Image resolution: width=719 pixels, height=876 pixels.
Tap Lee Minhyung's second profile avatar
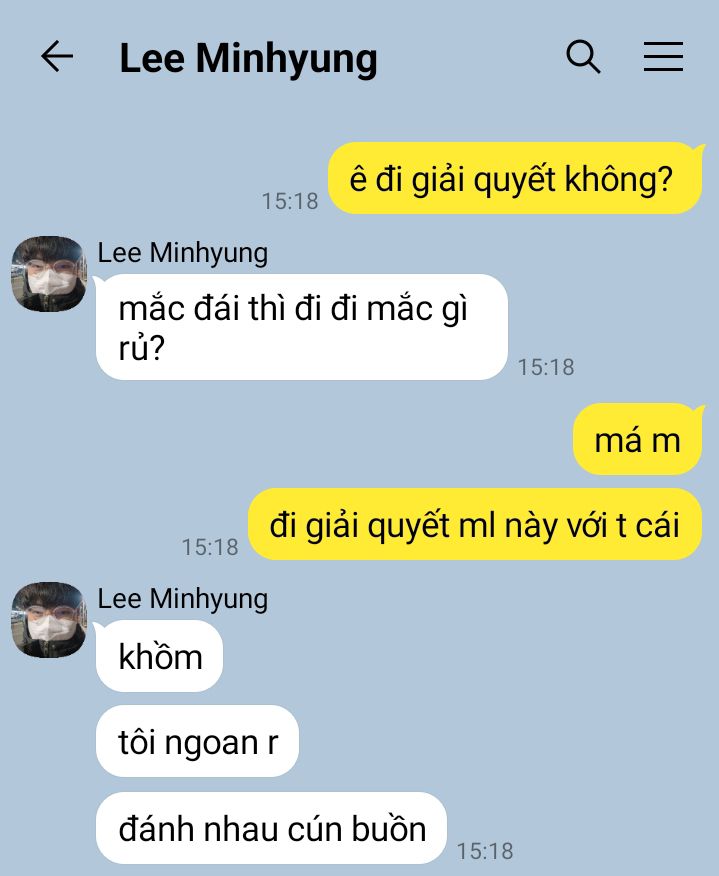pyautogui.click(x=49, y=620)
